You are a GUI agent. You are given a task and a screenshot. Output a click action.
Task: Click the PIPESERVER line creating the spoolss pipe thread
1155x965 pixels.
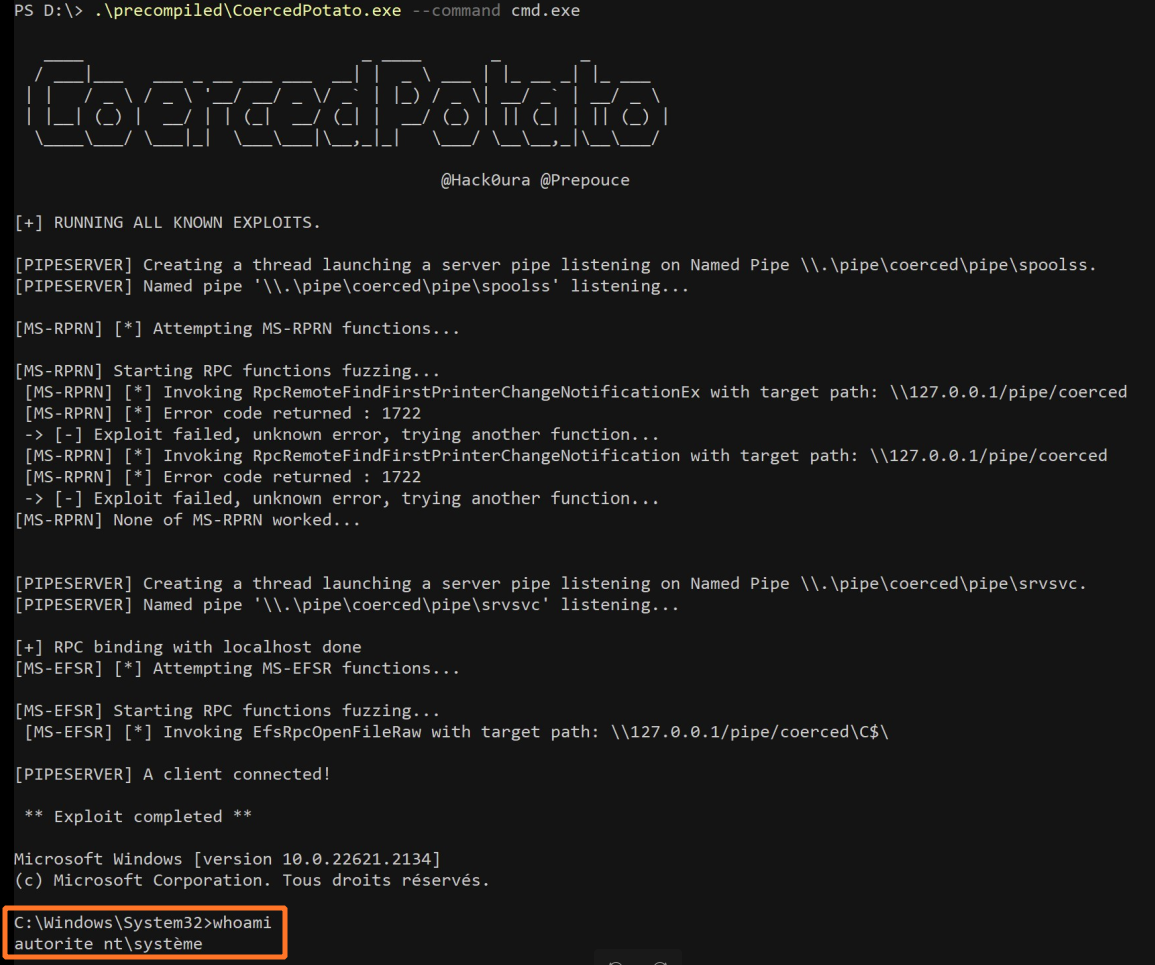[555, 265]
